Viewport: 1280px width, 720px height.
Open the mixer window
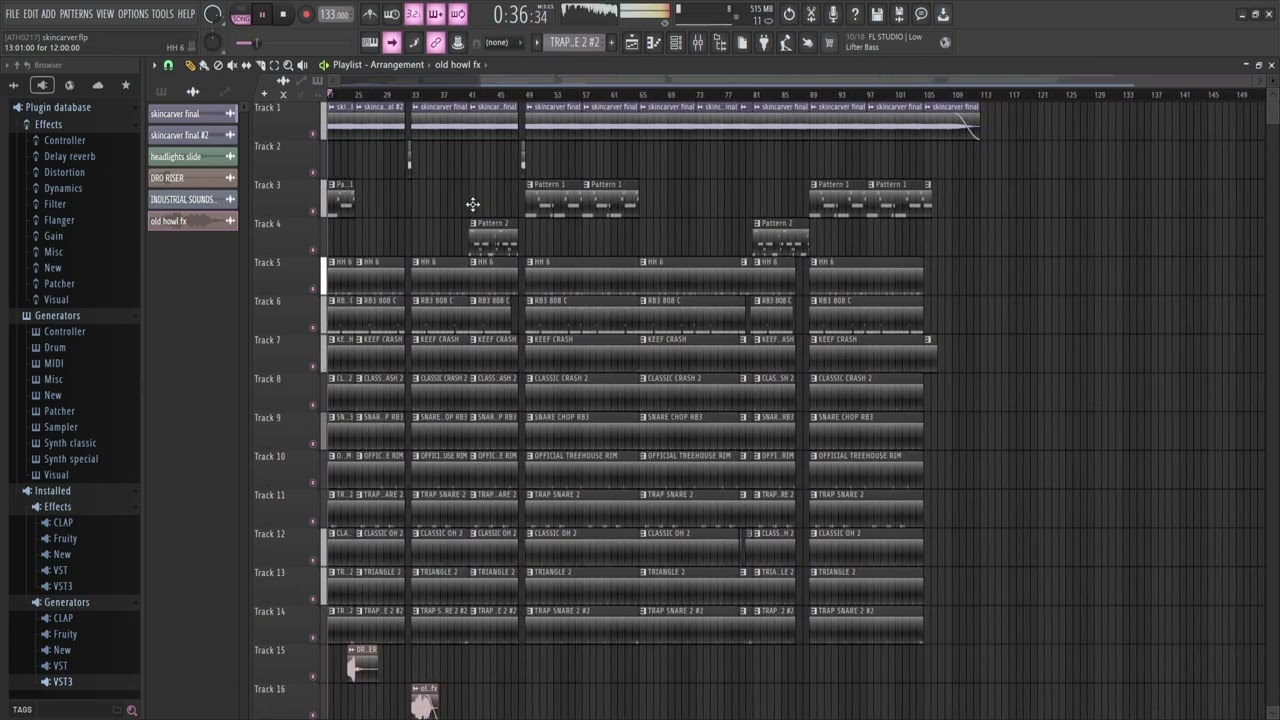[697, 43]
